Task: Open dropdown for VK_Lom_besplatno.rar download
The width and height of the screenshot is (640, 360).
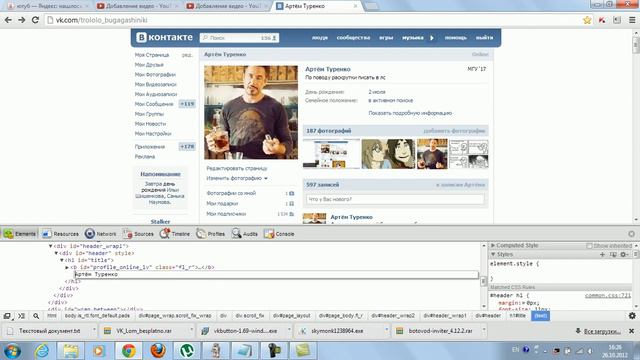Action: 191,330
